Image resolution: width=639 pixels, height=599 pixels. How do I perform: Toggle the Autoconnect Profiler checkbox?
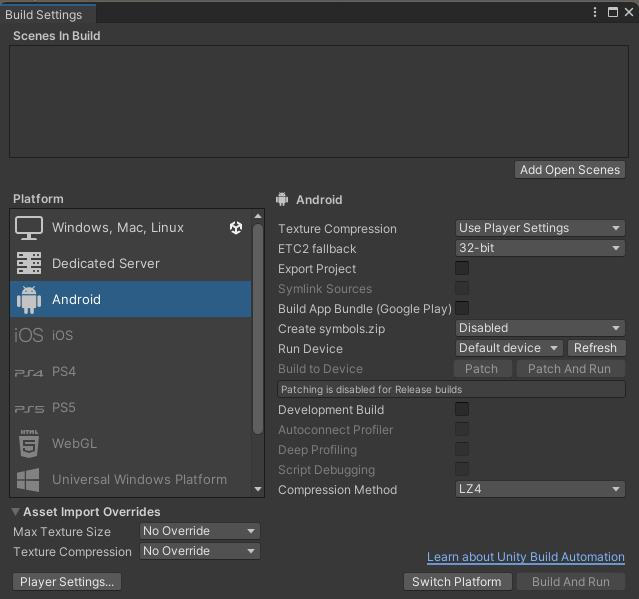[462, 429]
